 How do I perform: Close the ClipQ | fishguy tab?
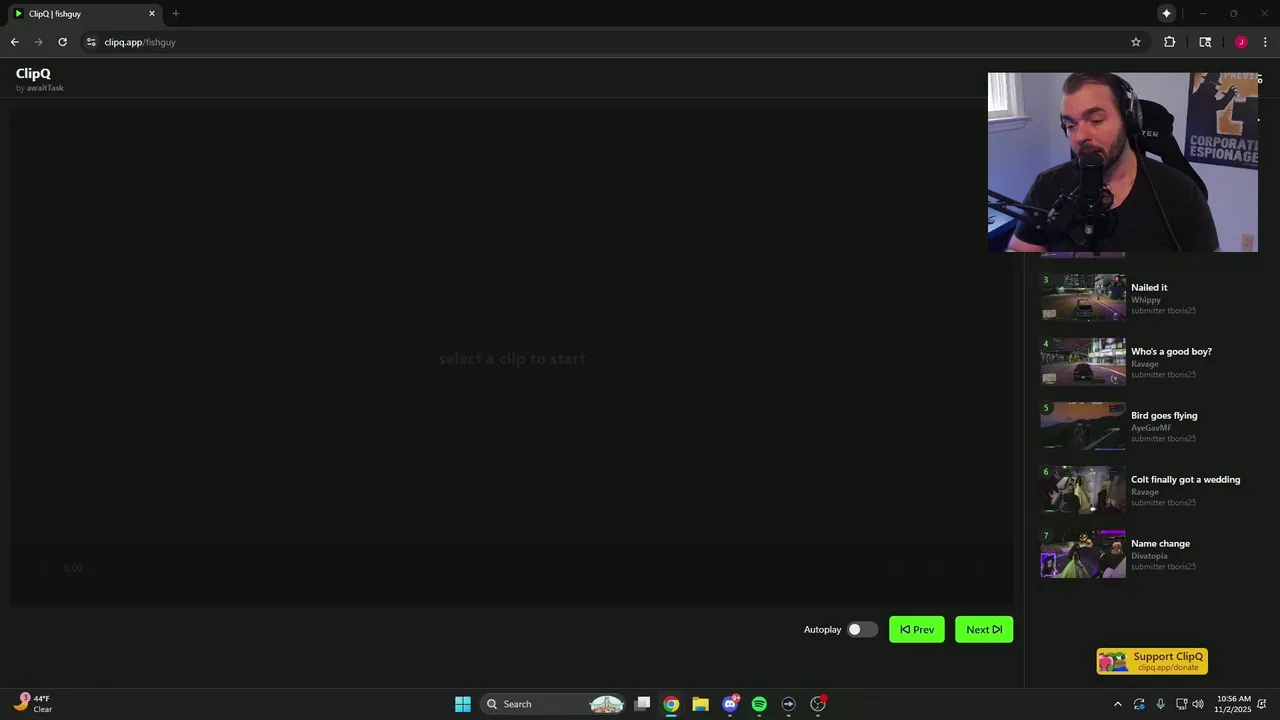(x=152, y=13)
